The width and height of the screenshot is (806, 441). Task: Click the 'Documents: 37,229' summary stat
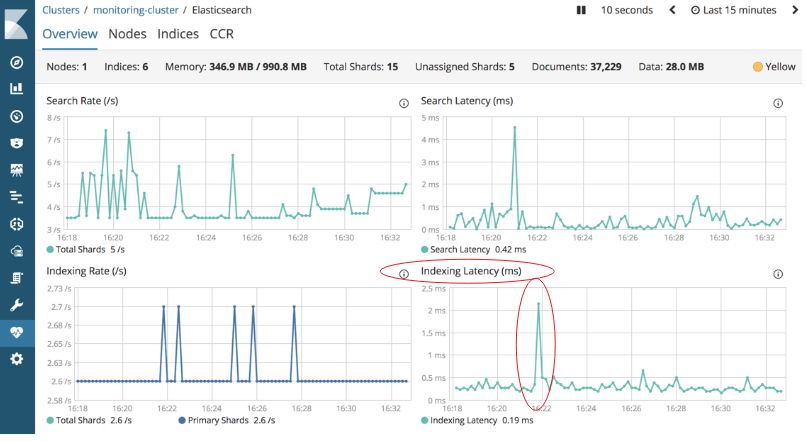(576, 67)
